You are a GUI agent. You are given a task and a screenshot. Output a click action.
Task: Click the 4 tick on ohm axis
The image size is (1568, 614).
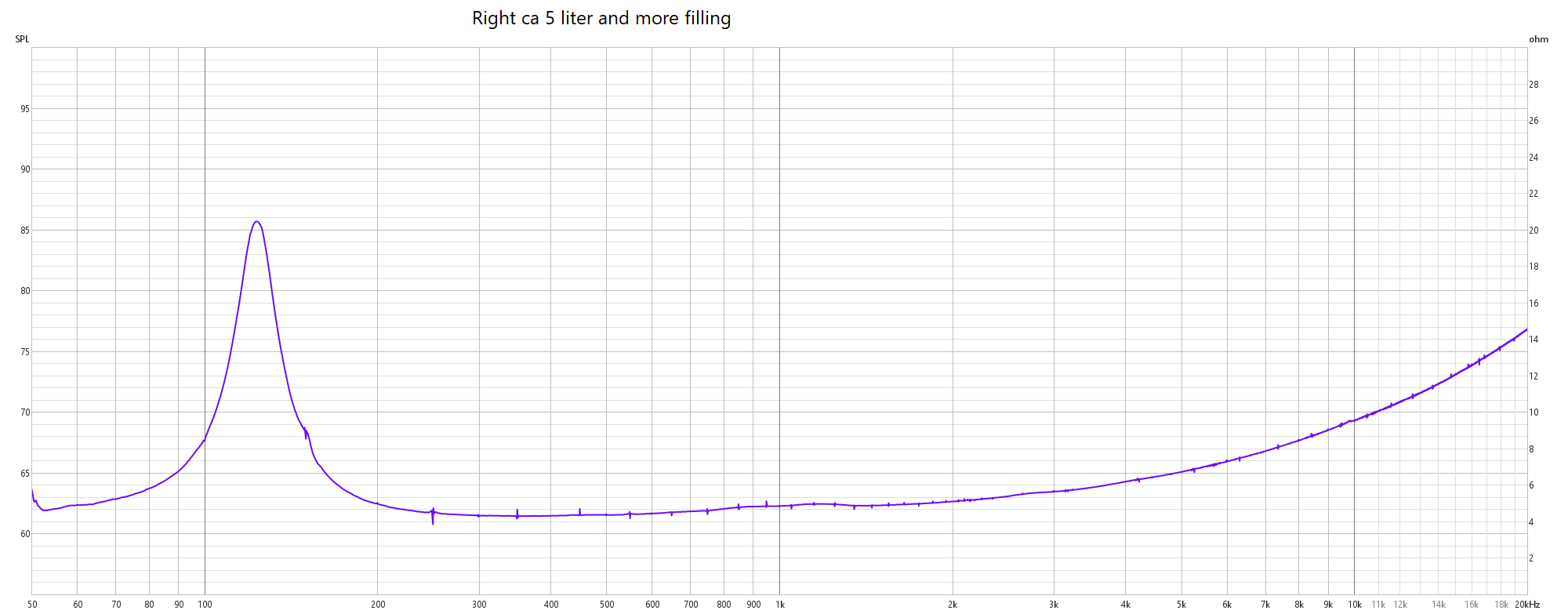click(x=1531, y=522)
